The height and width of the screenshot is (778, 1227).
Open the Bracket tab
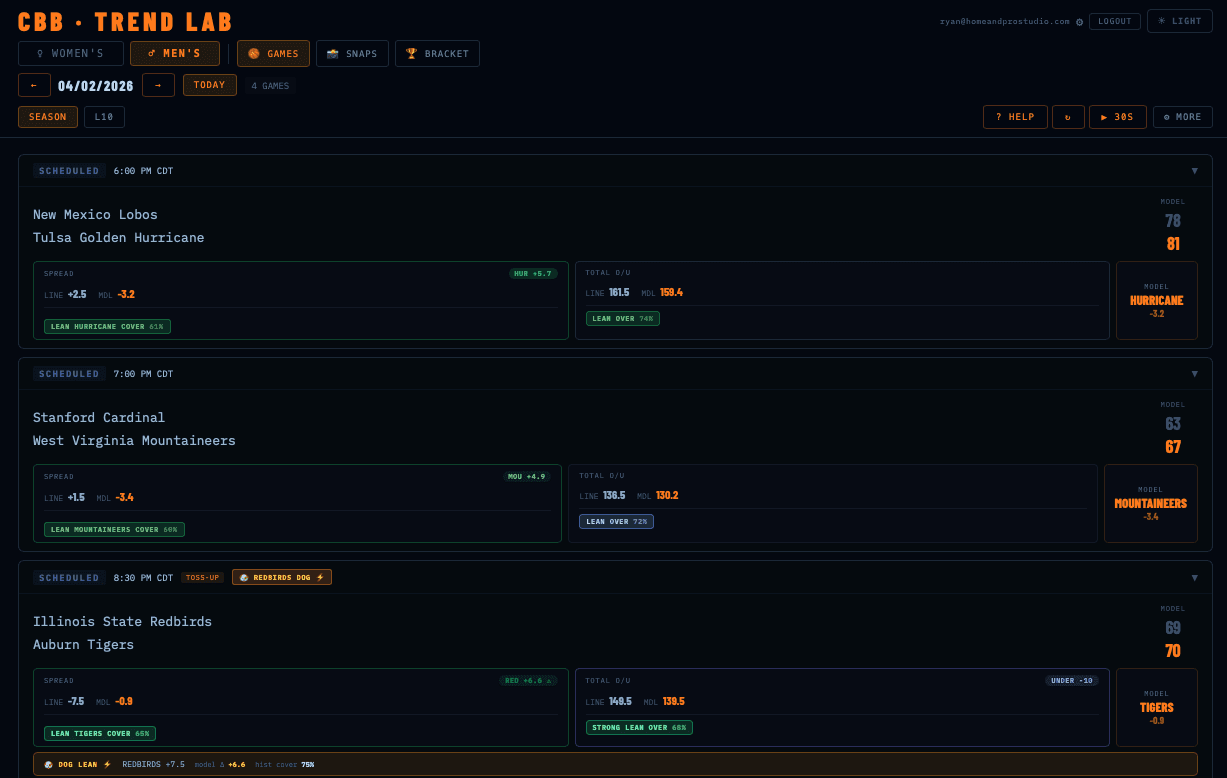tap(437, 53)
